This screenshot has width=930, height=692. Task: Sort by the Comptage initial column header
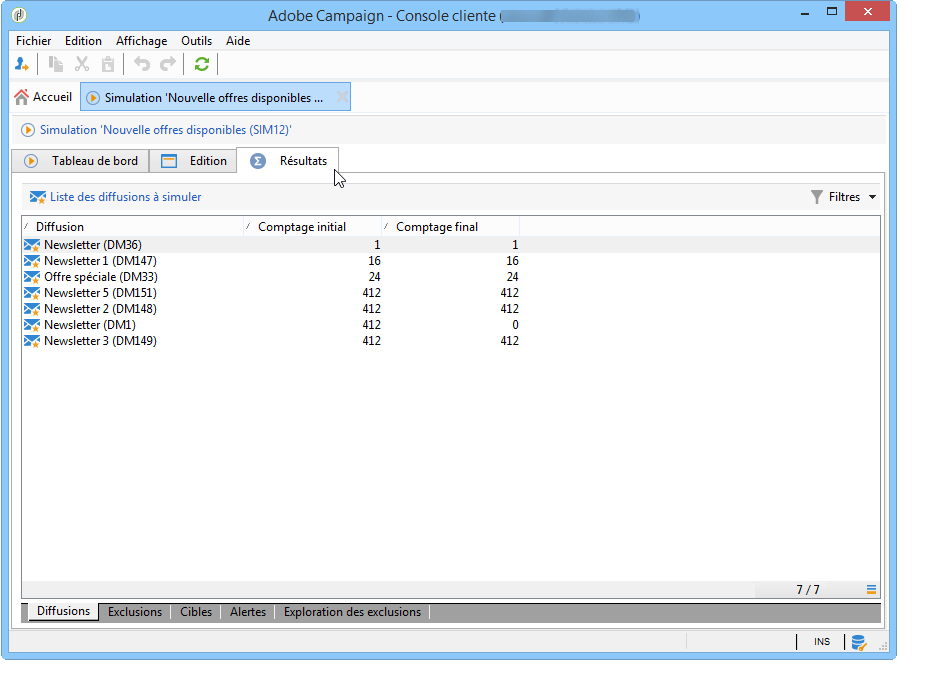[313, 227]
